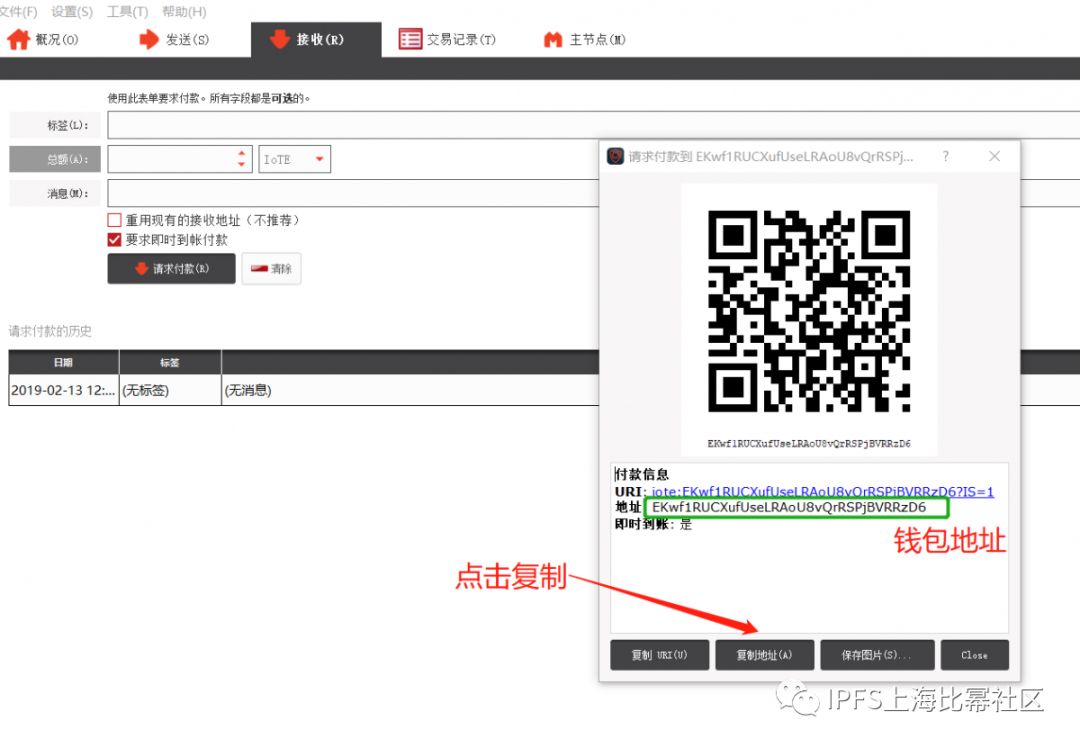Click the 清除 clear button
The image size is (1080, 748).
[x=271, y=269]
